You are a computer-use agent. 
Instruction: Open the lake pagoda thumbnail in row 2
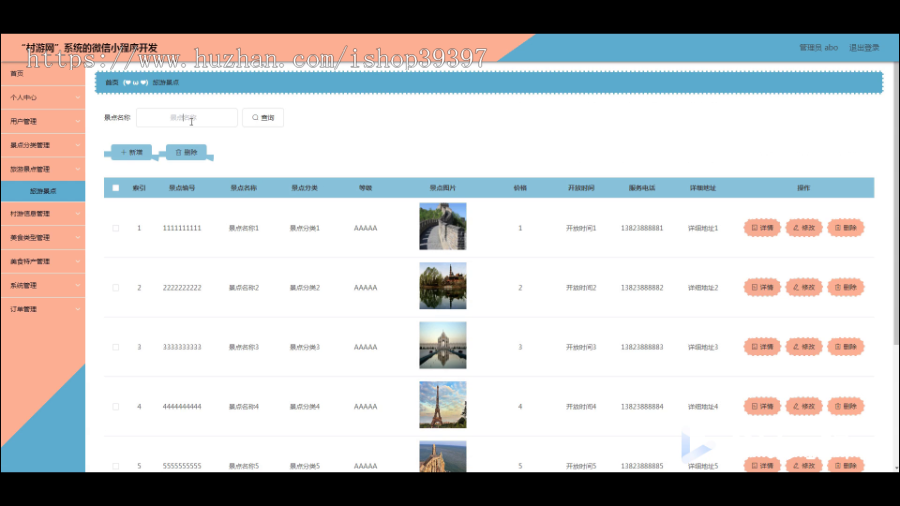pos(443,286)
